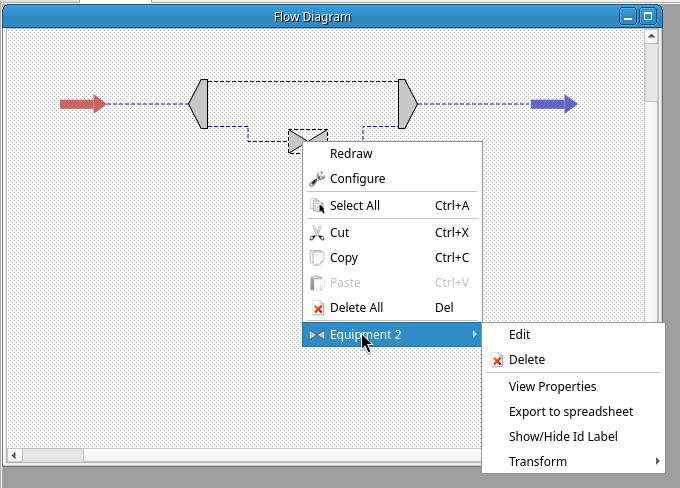Maximize the Flow Diagram window
The image size is (680, 488).
tap(648, 16)
